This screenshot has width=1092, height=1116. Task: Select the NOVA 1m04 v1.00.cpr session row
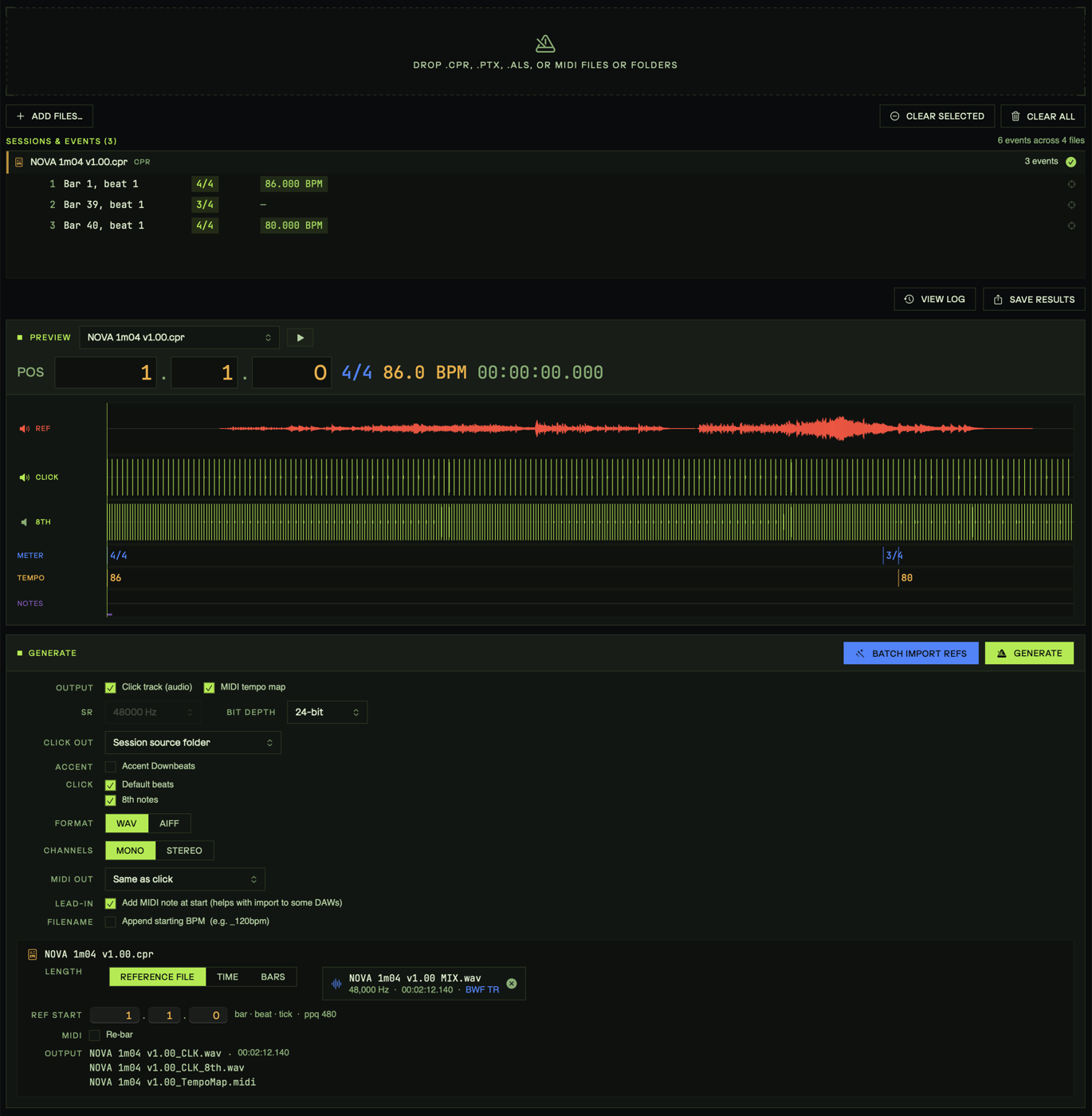coord(545,162)
